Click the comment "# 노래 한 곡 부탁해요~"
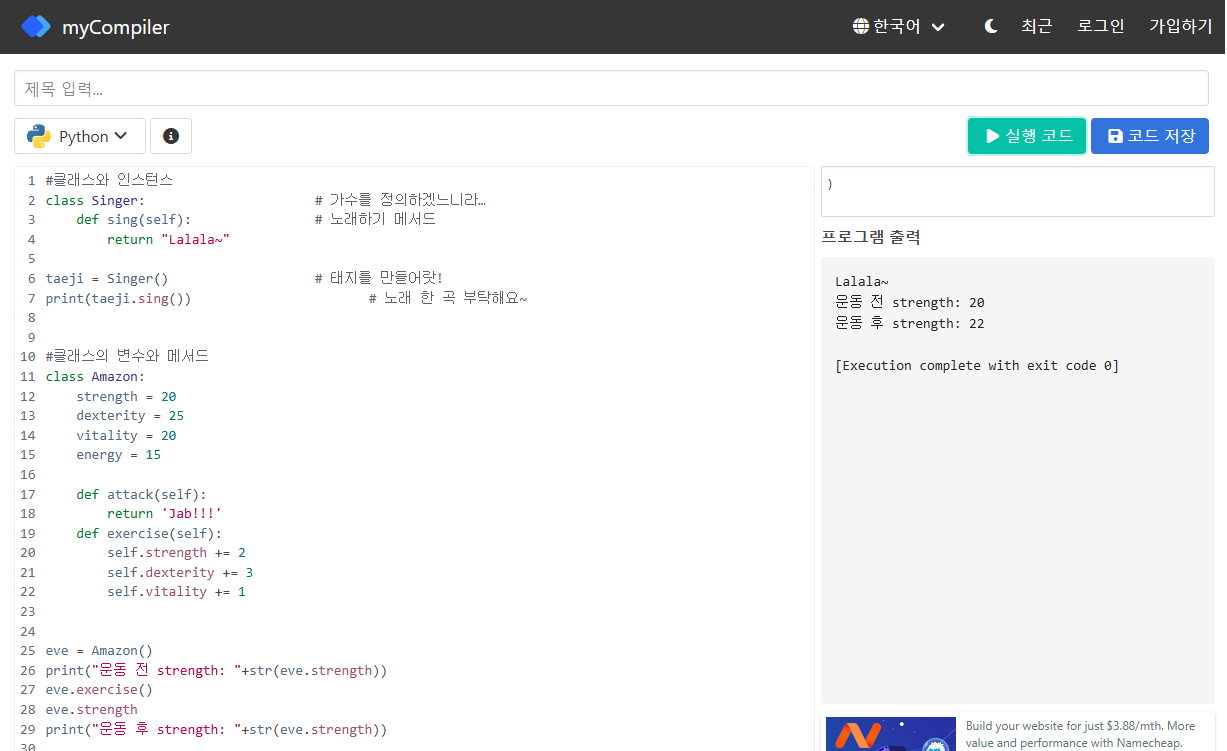This screenshot has height=751, width=1227. pyautogui.click(x=448, y=298)
